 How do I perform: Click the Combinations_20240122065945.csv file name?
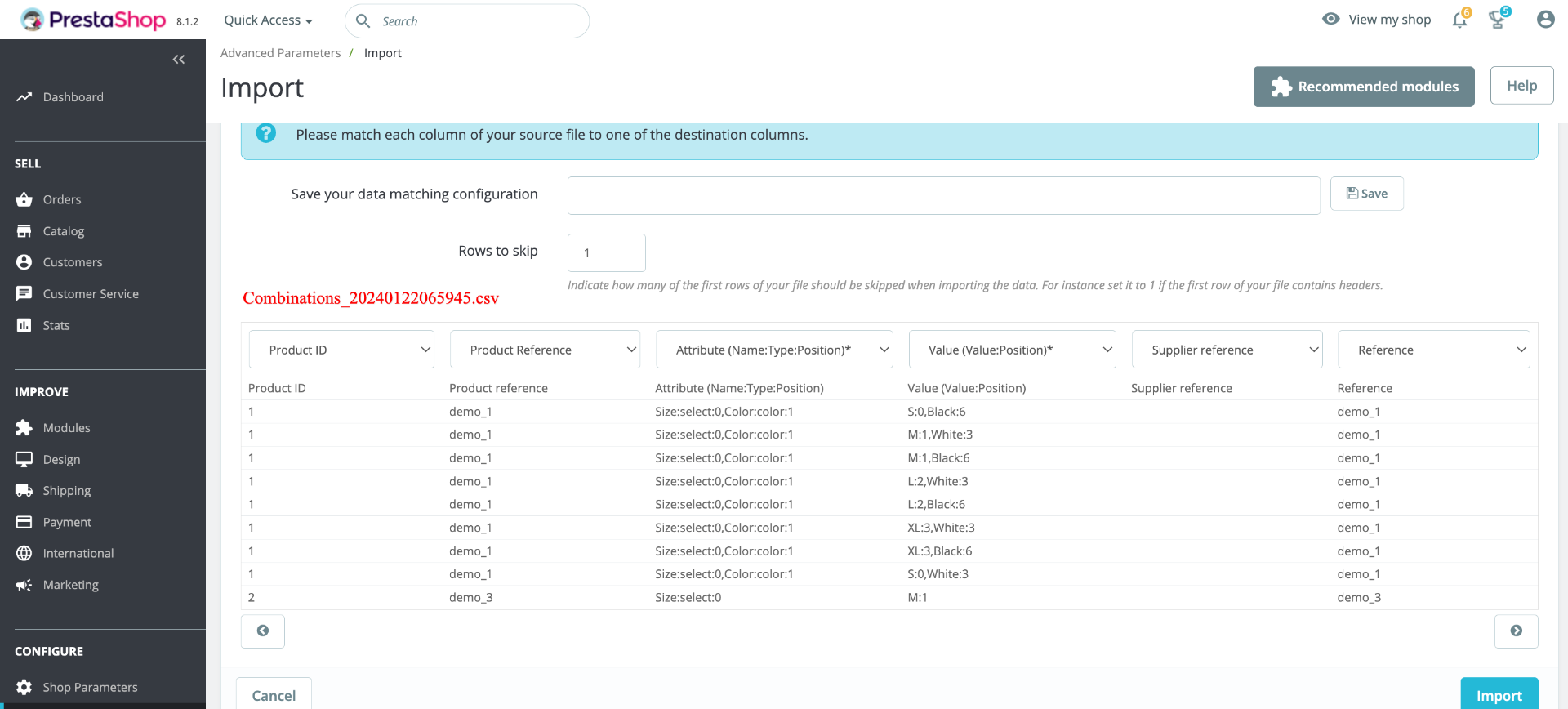(371, 298)
